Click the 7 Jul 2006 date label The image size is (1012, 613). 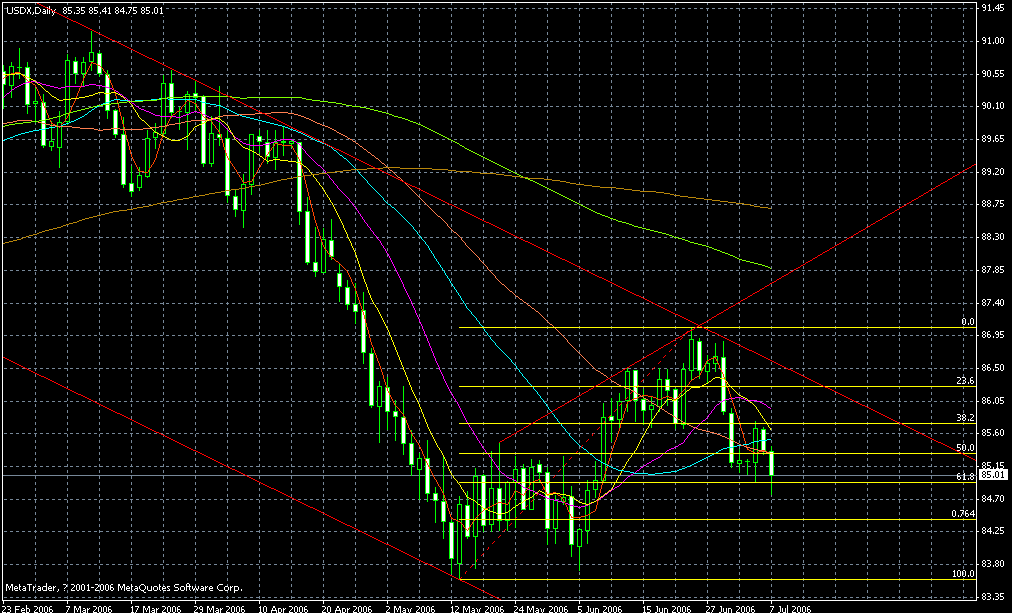pyautogui.click(x=791, y=608)
